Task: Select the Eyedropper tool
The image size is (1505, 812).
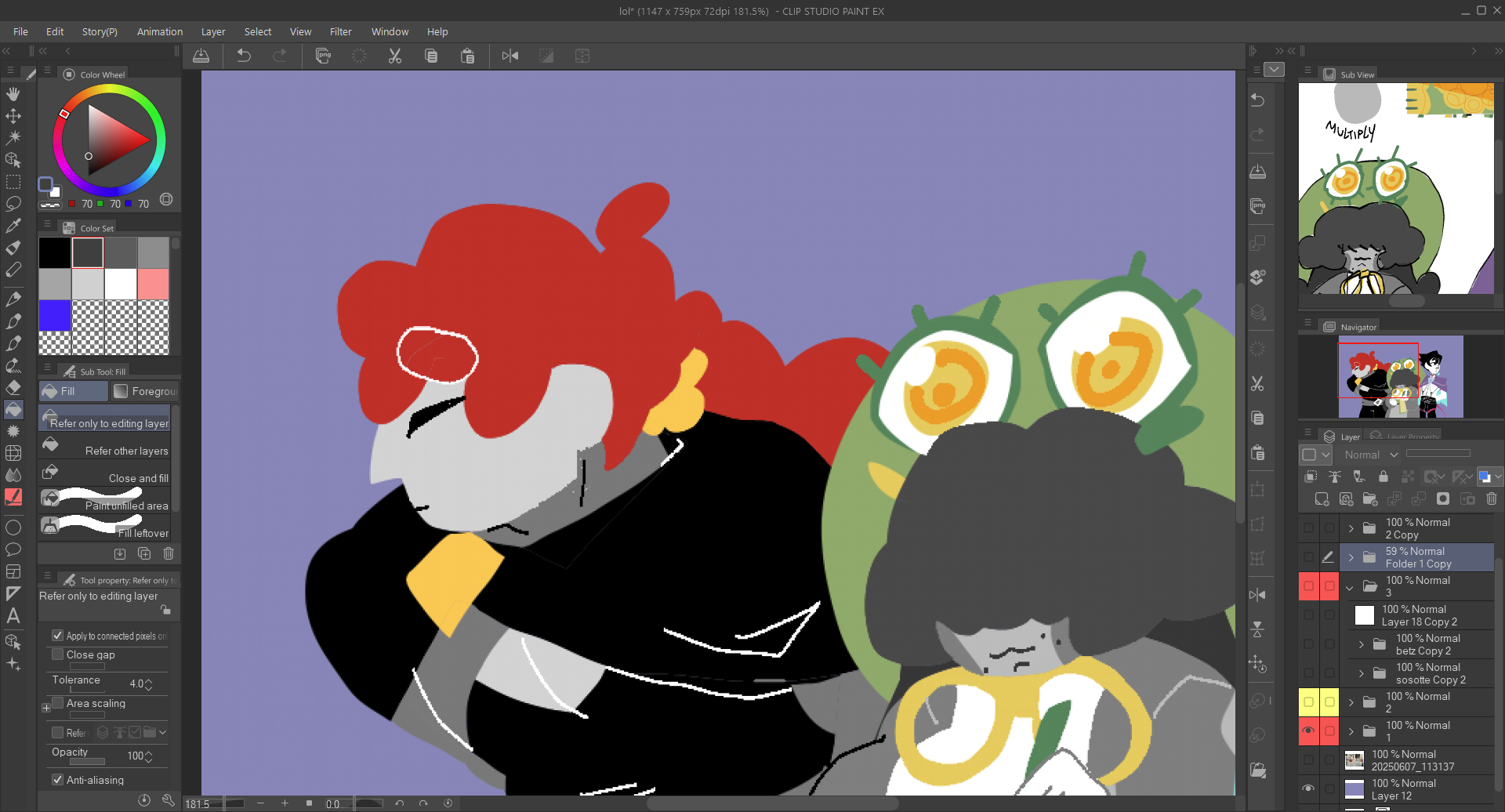Action: [x=13, y=227]
